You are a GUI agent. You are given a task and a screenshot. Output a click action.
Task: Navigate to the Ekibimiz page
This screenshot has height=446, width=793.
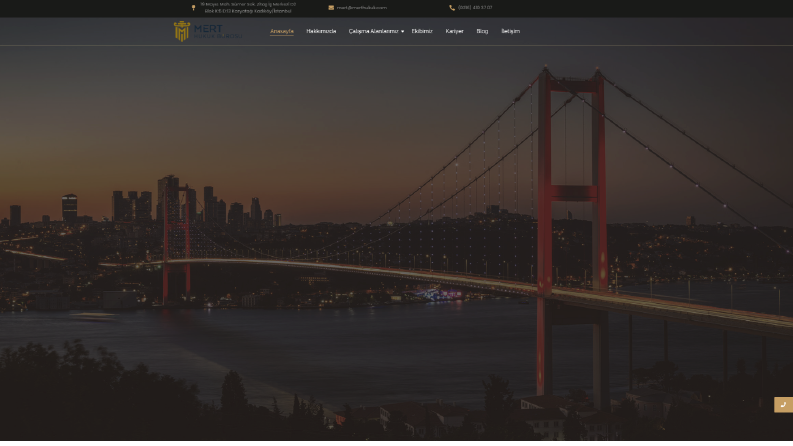422,31
